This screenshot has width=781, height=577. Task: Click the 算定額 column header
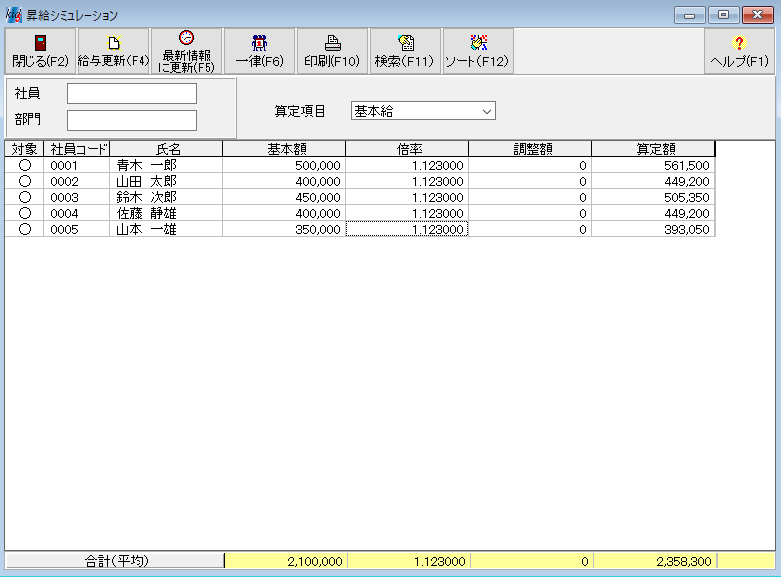click(653, 148)
